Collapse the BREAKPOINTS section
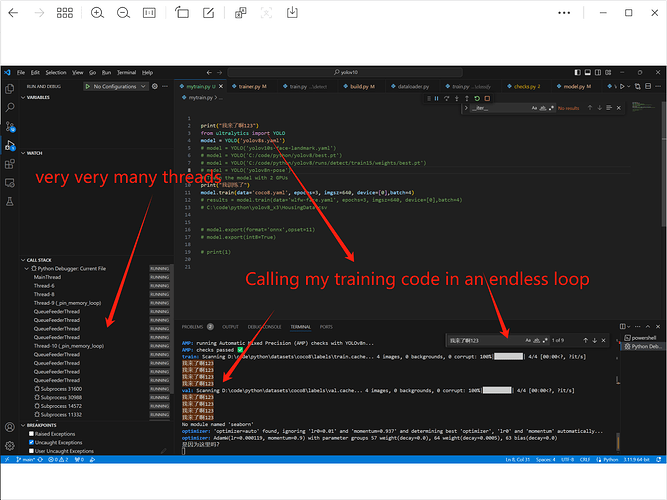 39,425
